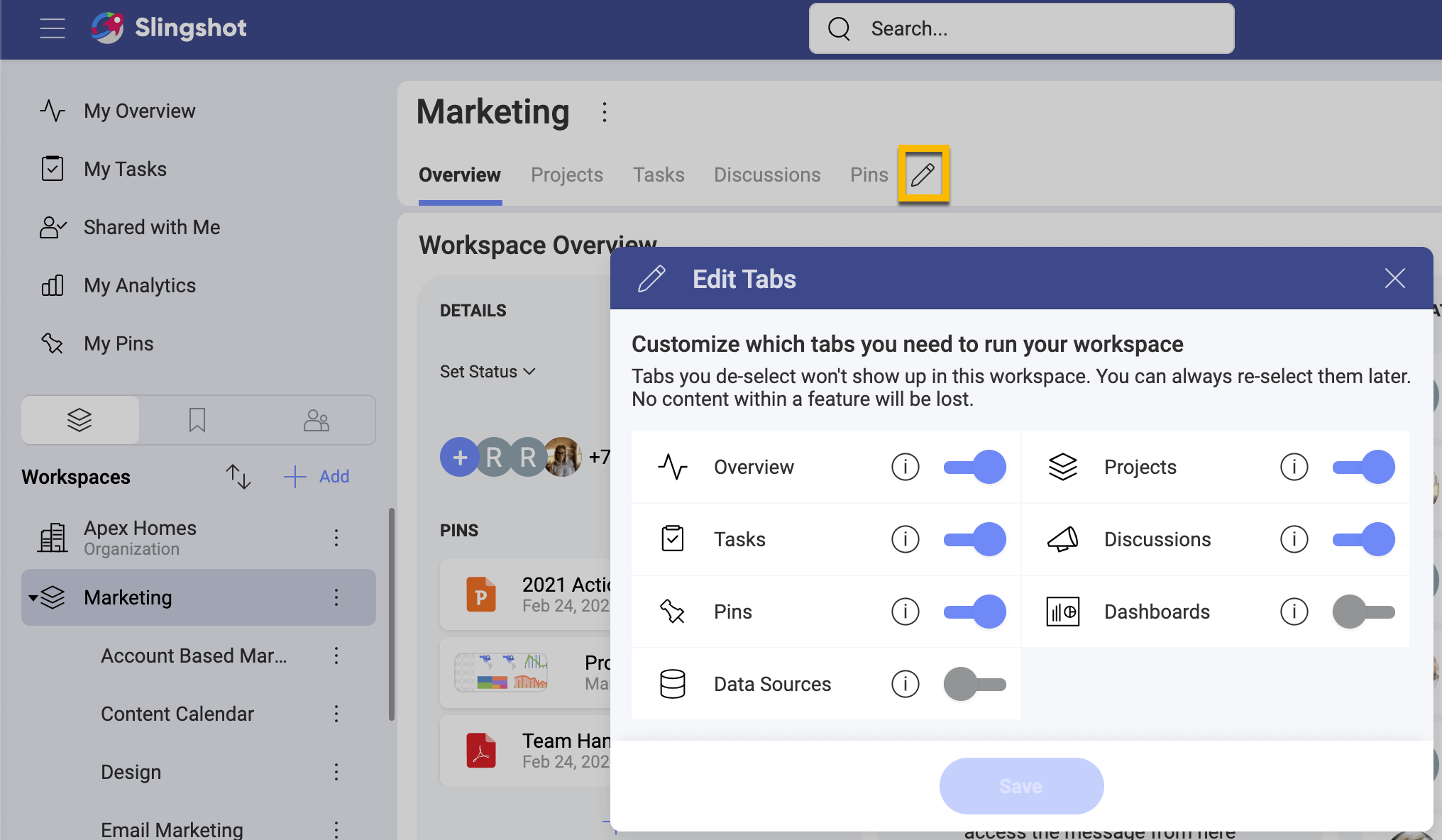Viewport: 1442px width, 840px height.
Task: Click the sidebar workspaces scrollbar
Action: pos(391,614)
